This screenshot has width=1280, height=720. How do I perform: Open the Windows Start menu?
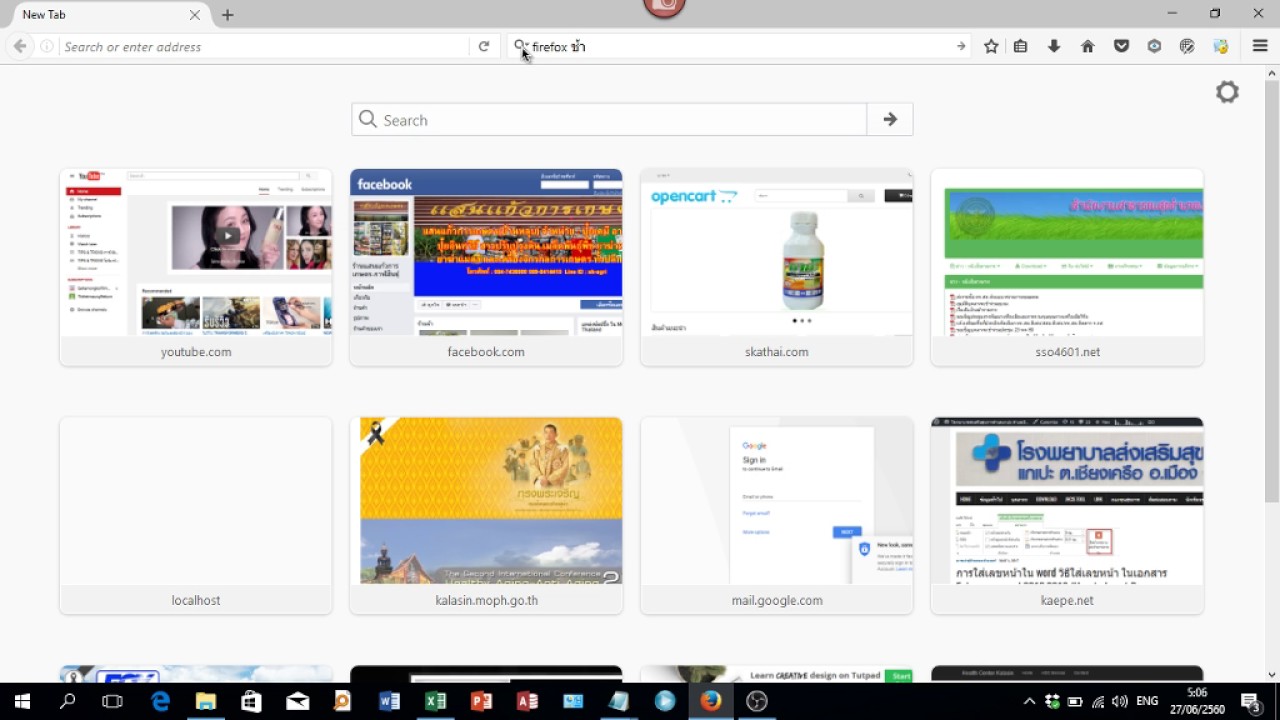[x=22, y=701]
